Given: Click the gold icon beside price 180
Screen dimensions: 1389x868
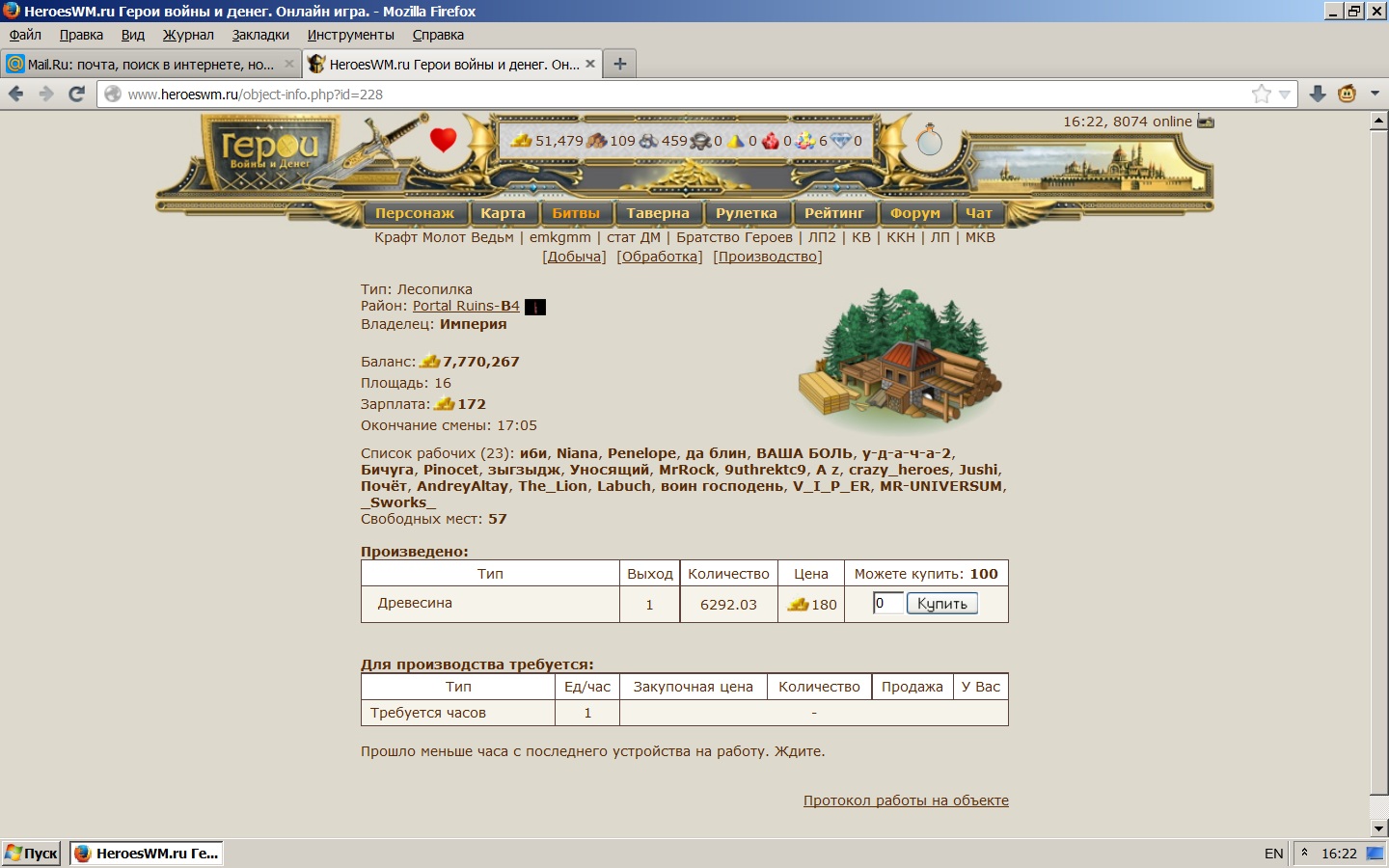Looking at the screenshot, I should pos(799,605).
